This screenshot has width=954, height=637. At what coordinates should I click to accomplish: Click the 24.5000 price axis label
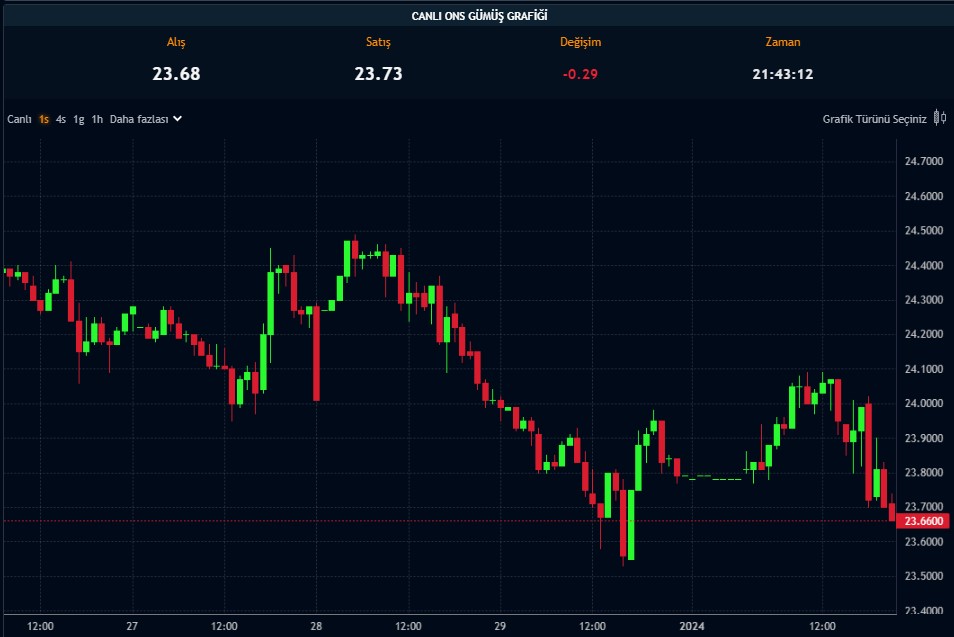pyautogui.click(x=922, y=230)
